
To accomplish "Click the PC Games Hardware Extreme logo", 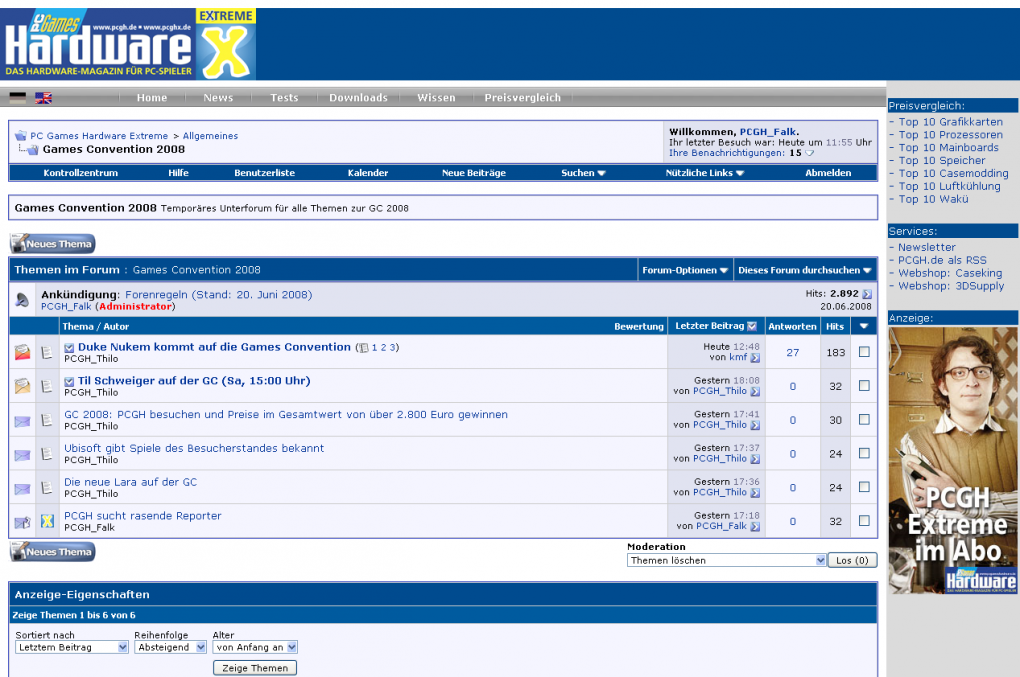I will pos(128,44).
